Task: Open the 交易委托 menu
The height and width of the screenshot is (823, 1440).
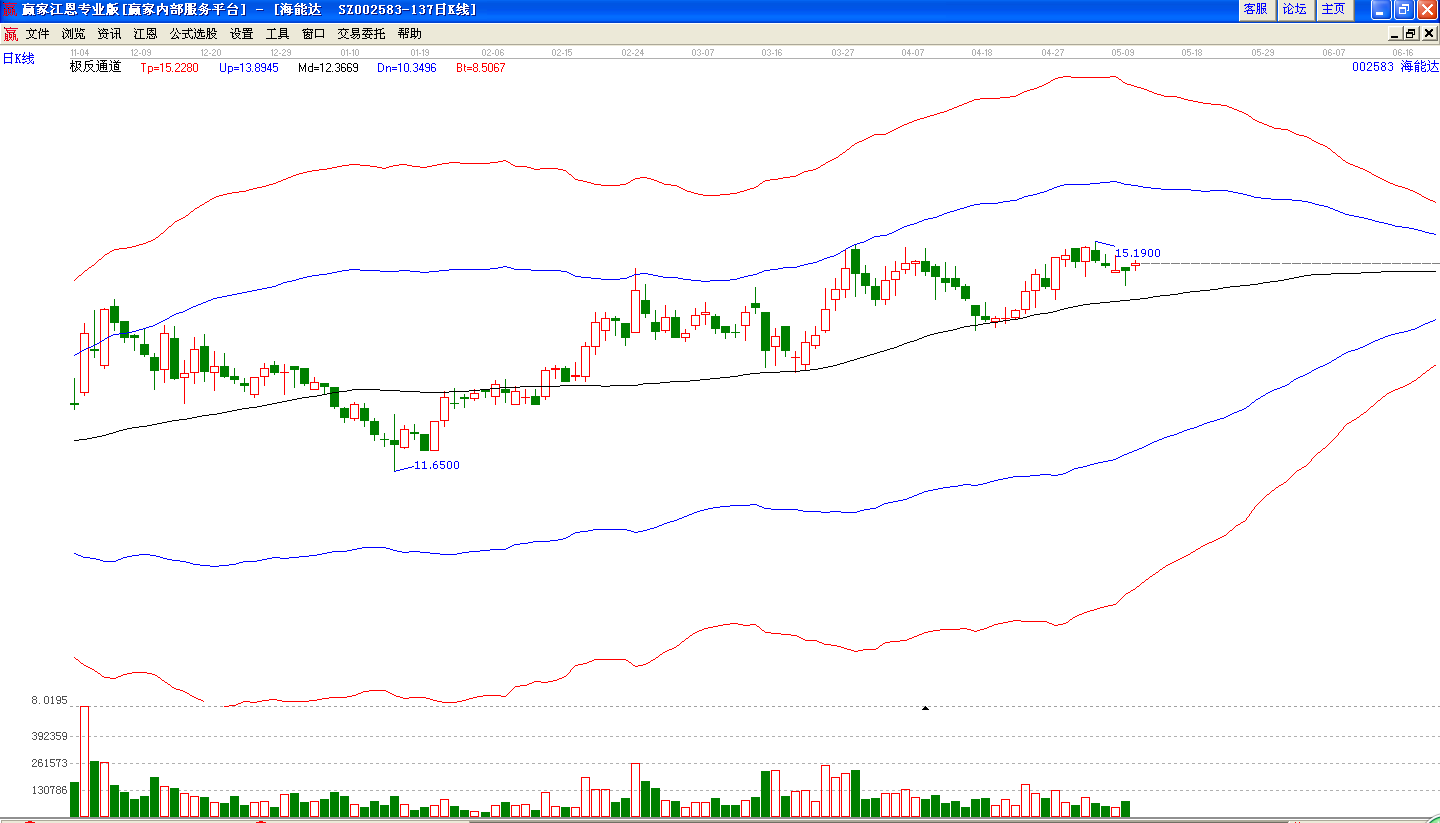Action: pyautogui.click(x=361, y=34)
